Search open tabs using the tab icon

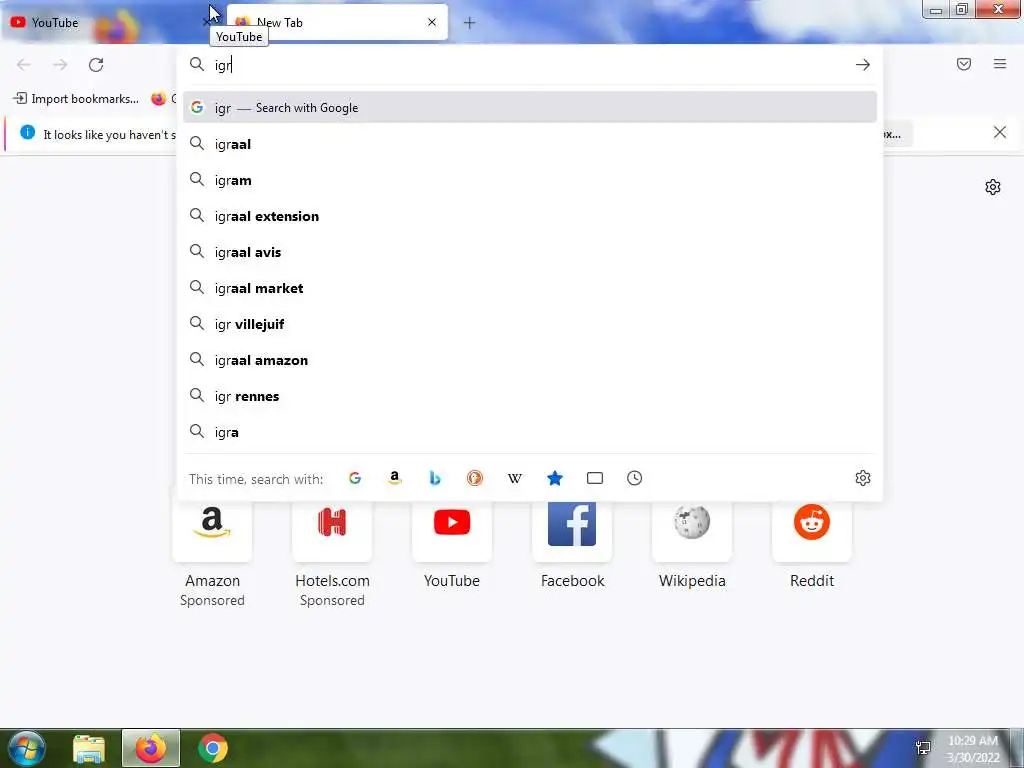[x=595, y=478]
